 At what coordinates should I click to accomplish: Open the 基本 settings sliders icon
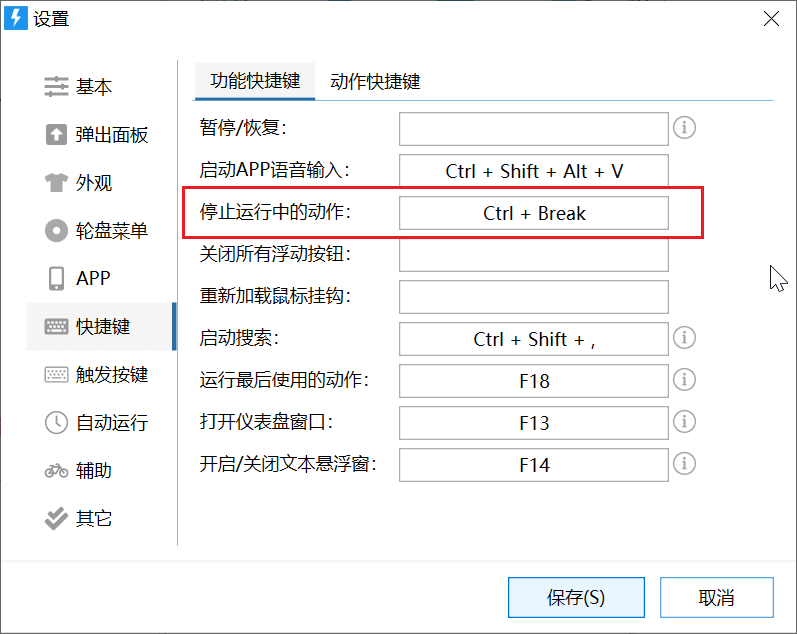pyautogui.click(x=56, y=86)
